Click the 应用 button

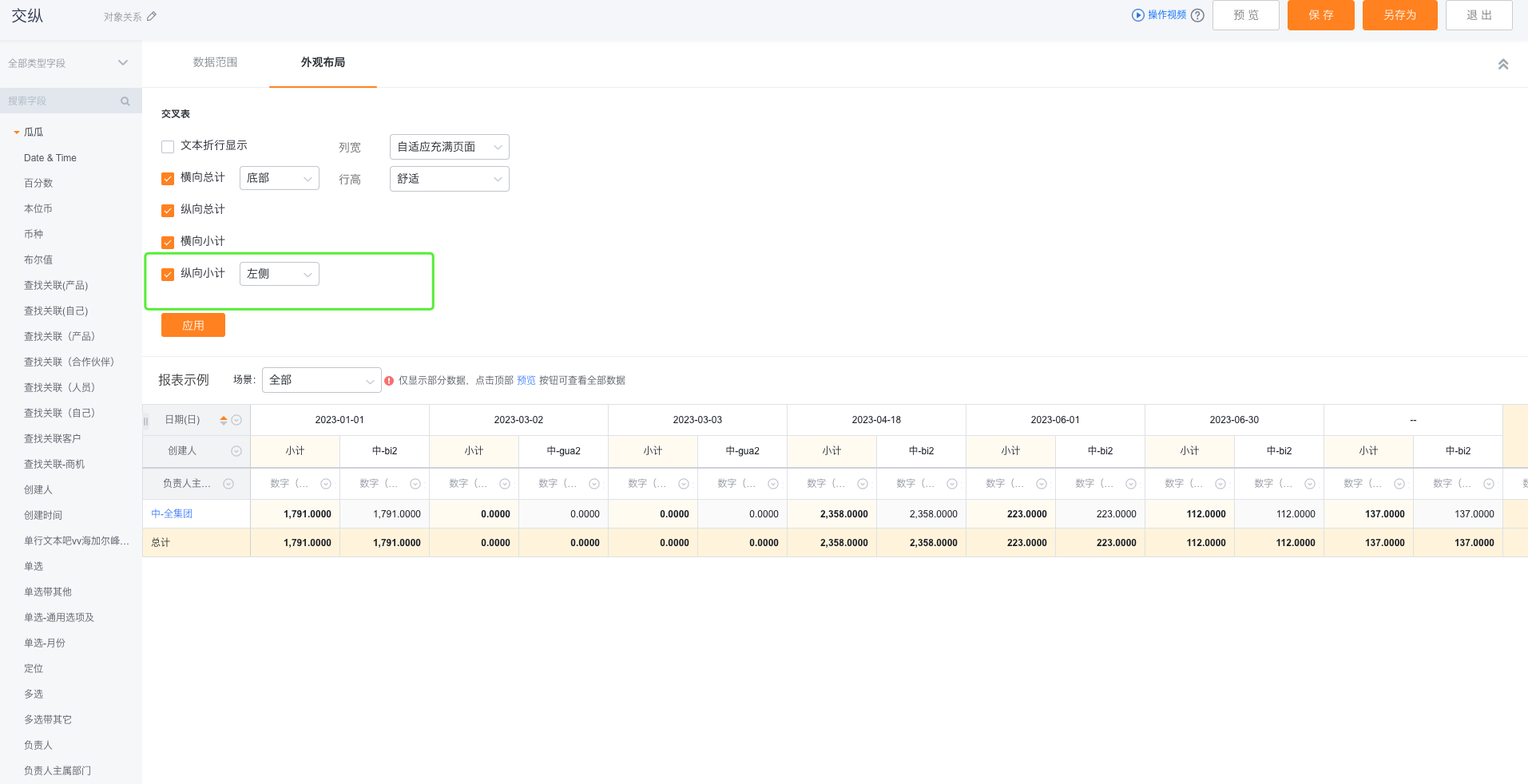coord(192,324)
